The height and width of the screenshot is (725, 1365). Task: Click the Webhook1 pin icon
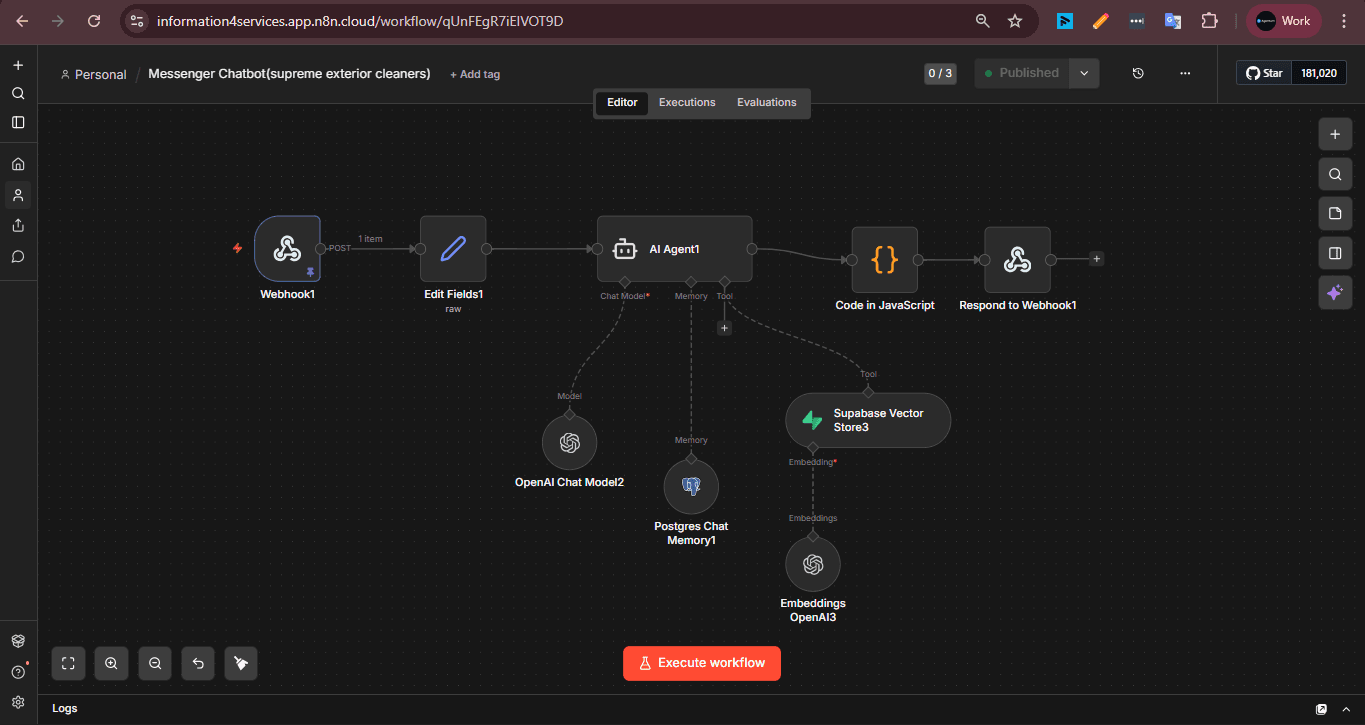(310, 271)
